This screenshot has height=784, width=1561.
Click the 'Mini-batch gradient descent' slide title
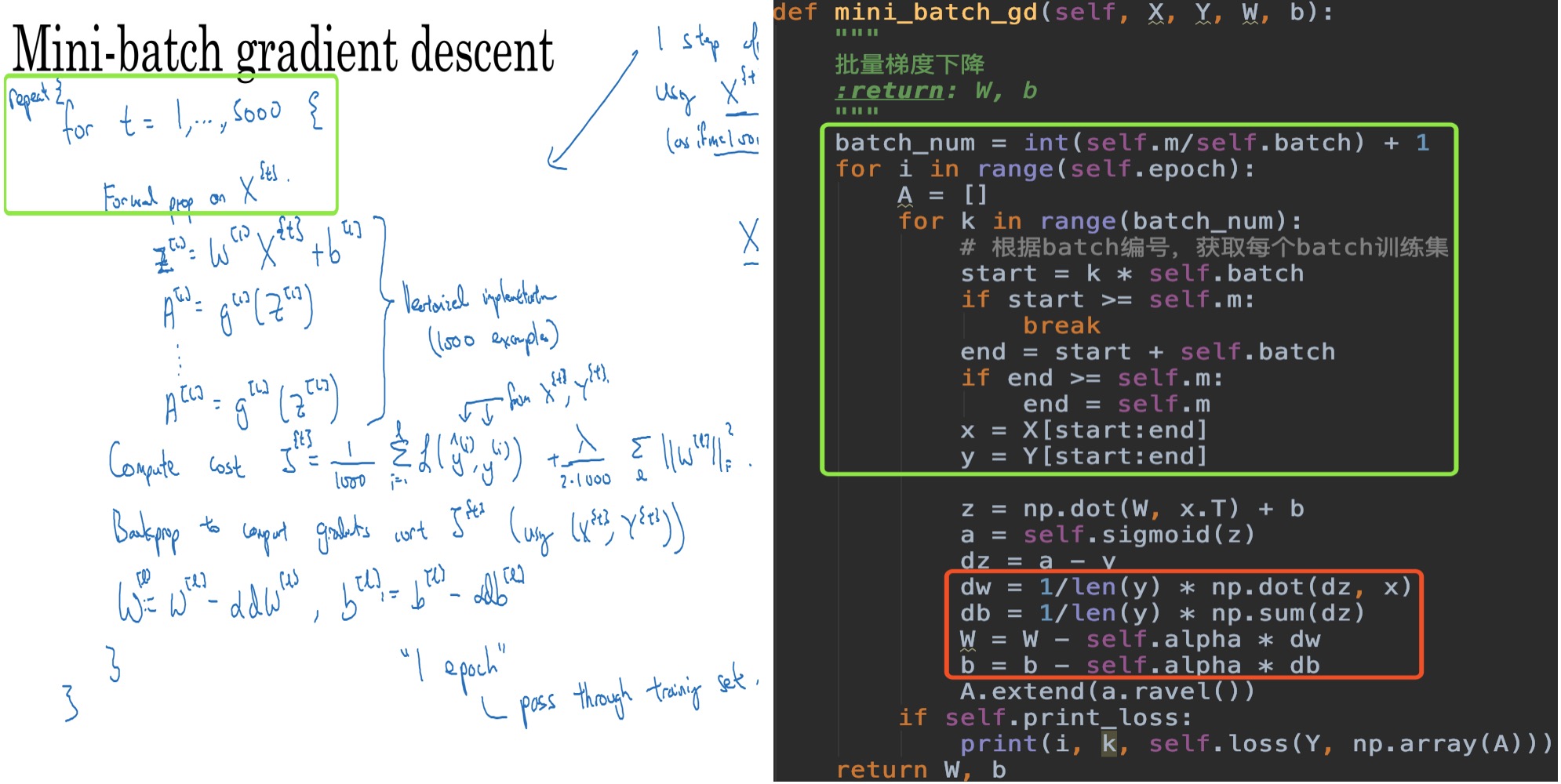point(283,50)
